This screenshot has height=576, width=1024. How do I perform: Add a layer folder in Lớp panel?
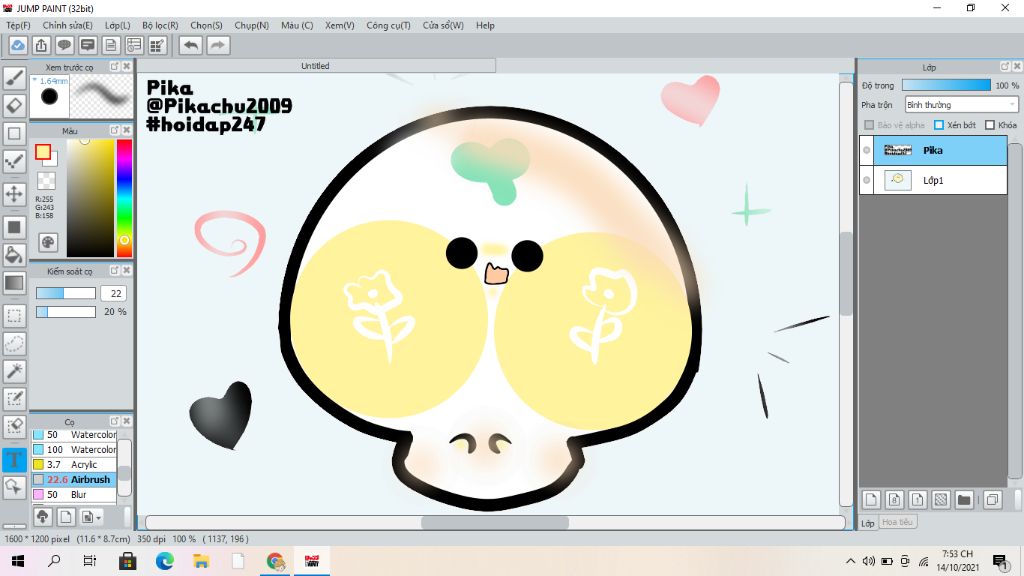[x=964, y=500]
